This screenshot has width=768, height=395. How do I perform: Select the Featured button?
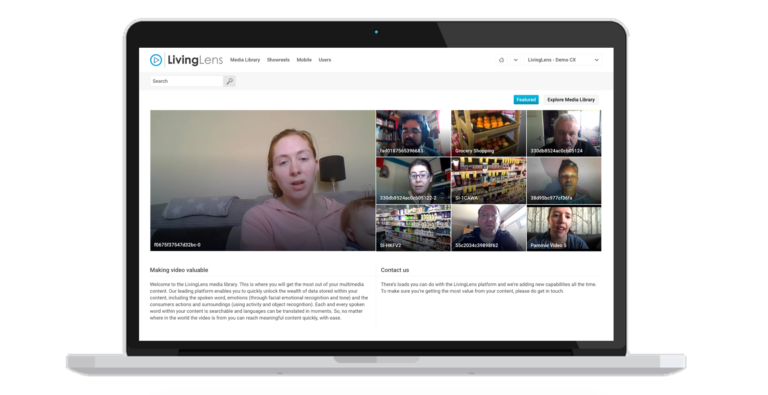click(x=526, y=99)
